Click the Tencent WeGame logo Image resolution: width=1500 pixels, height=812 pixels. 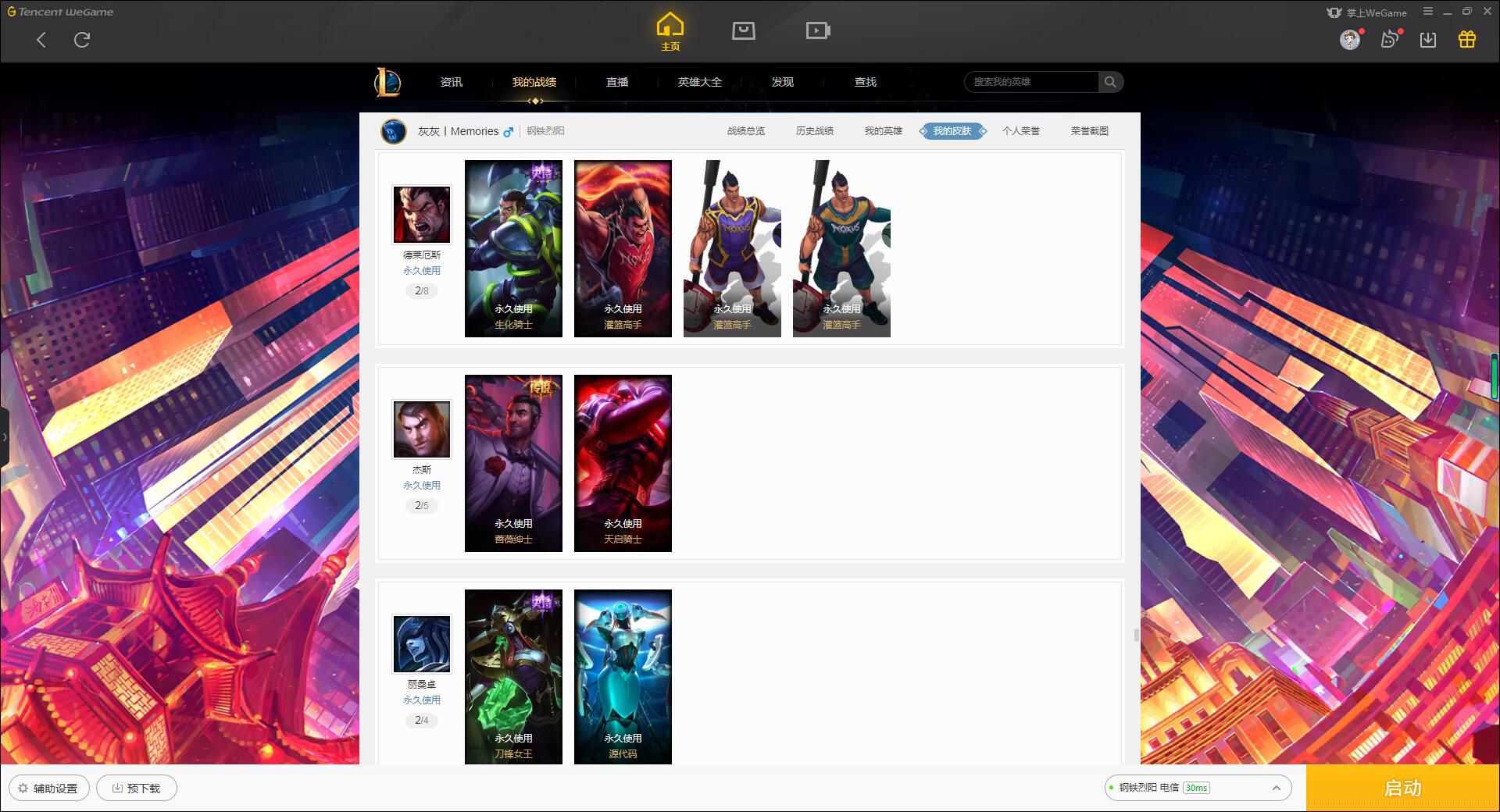pos(60,12)
